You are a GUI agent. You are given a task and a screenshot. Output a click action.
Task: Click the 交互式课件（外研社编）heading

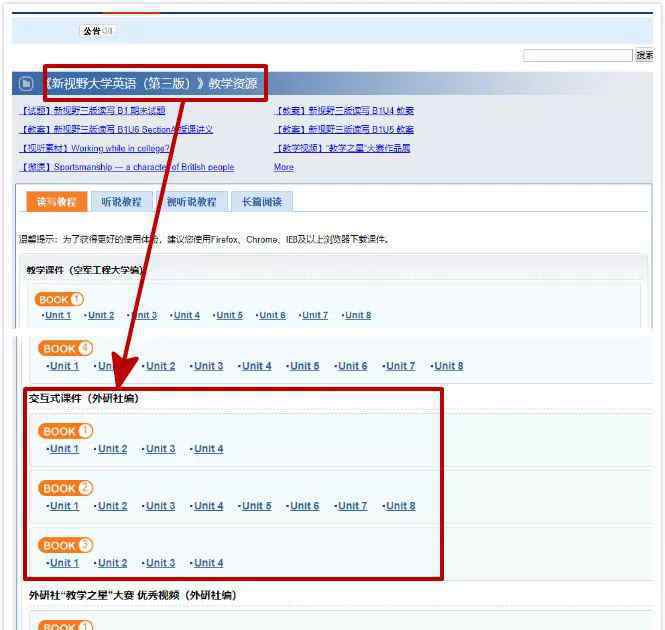click(84, 398)
